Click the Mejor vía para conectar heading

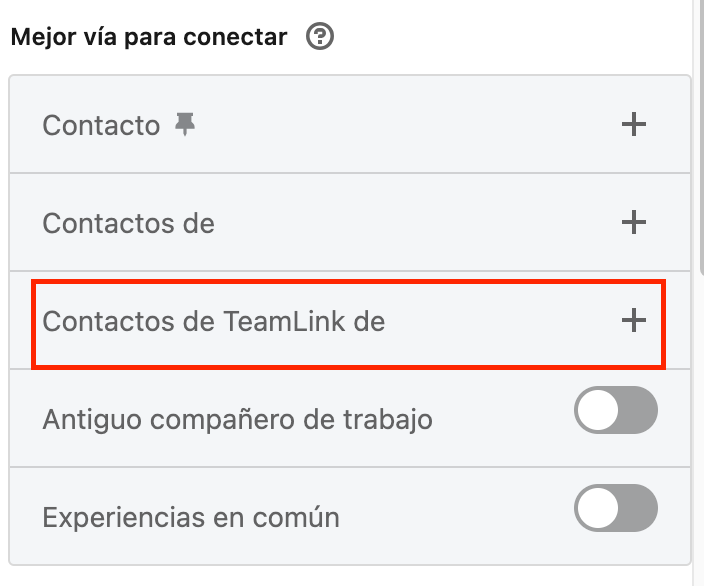tap(149, 37)
